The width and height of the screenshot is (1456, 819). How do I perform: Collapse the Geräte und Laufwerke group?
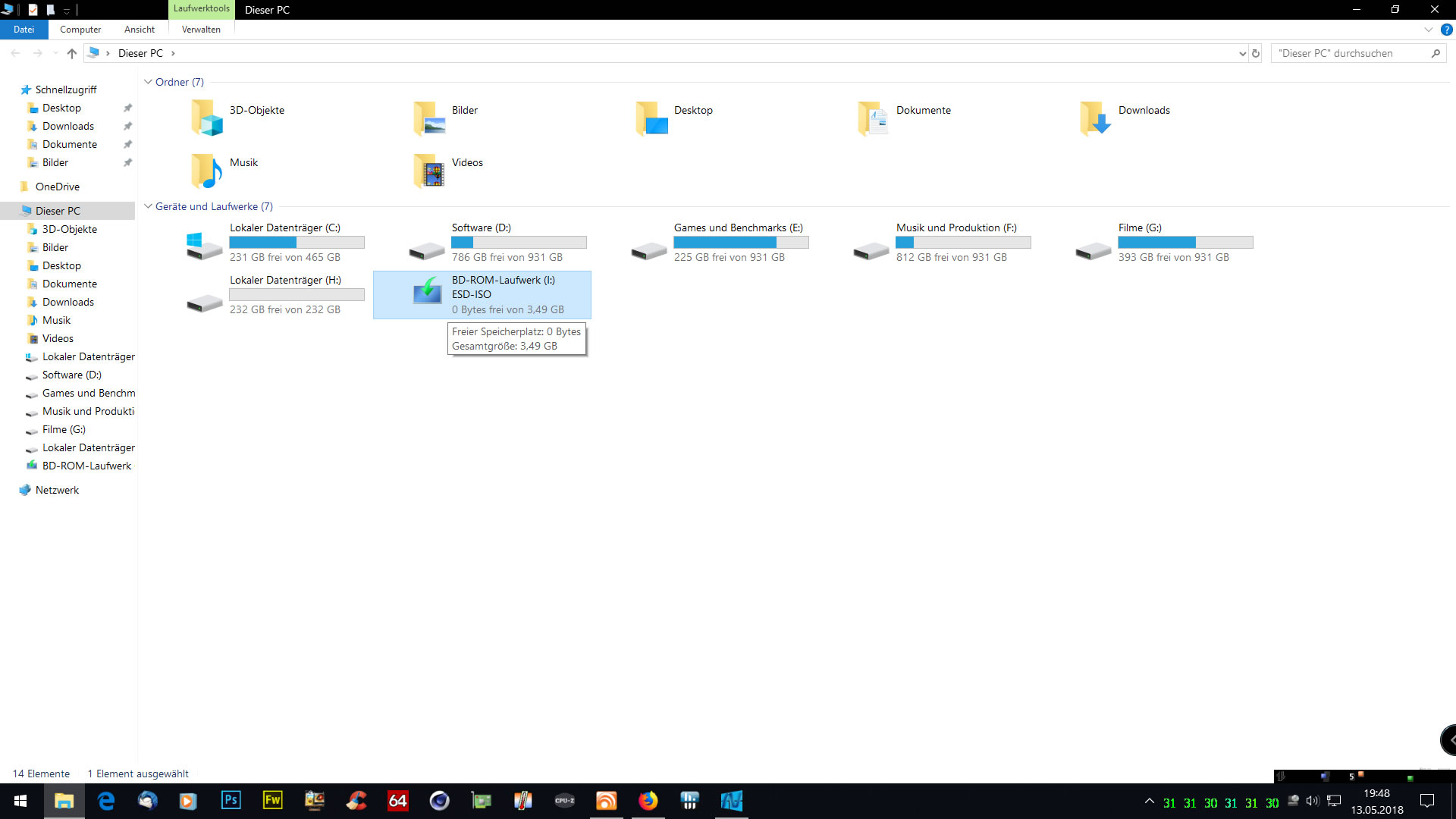pos(149,206)
